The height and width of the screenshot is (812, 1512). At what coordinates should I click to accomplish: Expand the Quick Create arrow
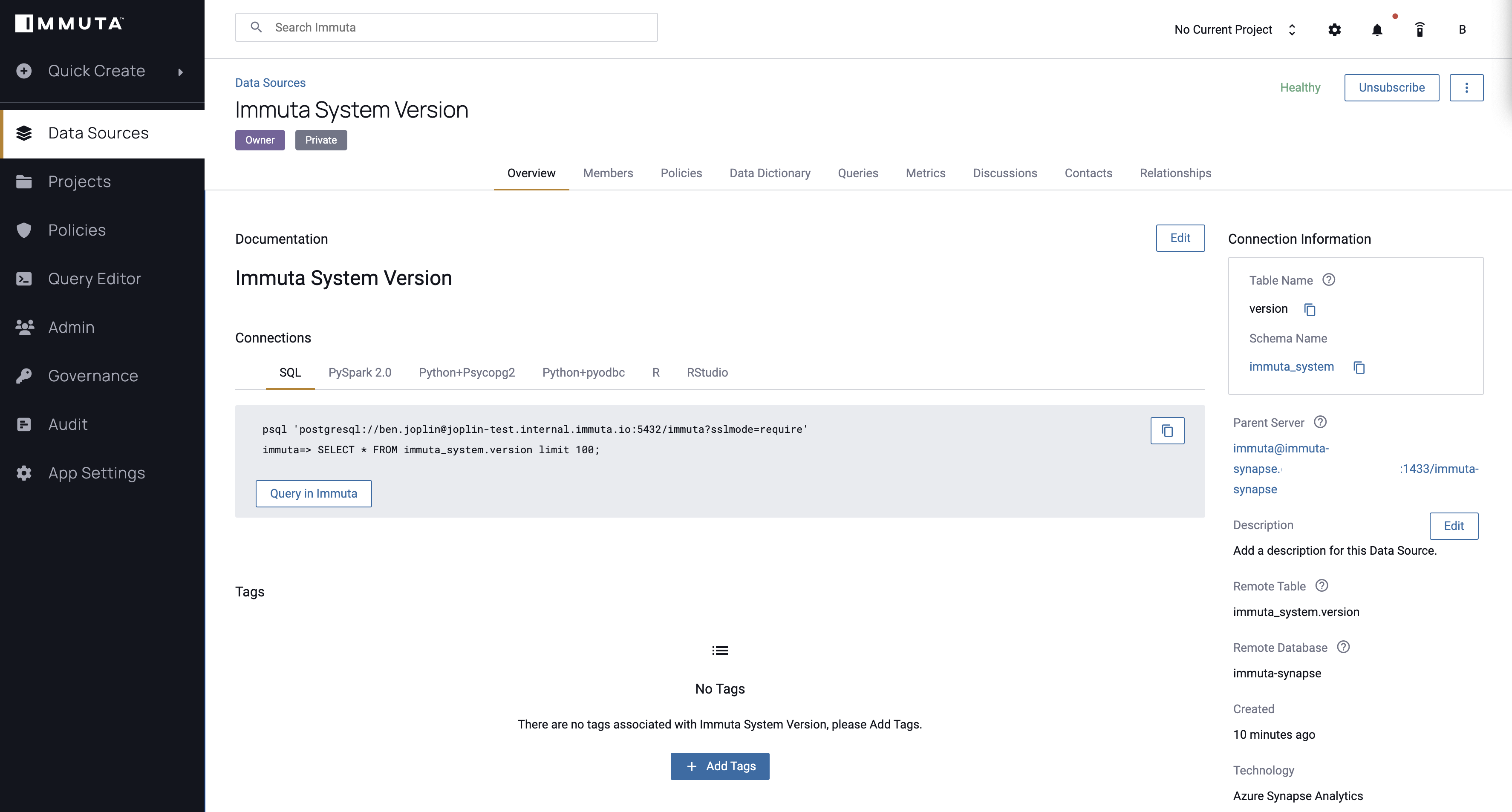pyautogui.click(x=181, y=72)
